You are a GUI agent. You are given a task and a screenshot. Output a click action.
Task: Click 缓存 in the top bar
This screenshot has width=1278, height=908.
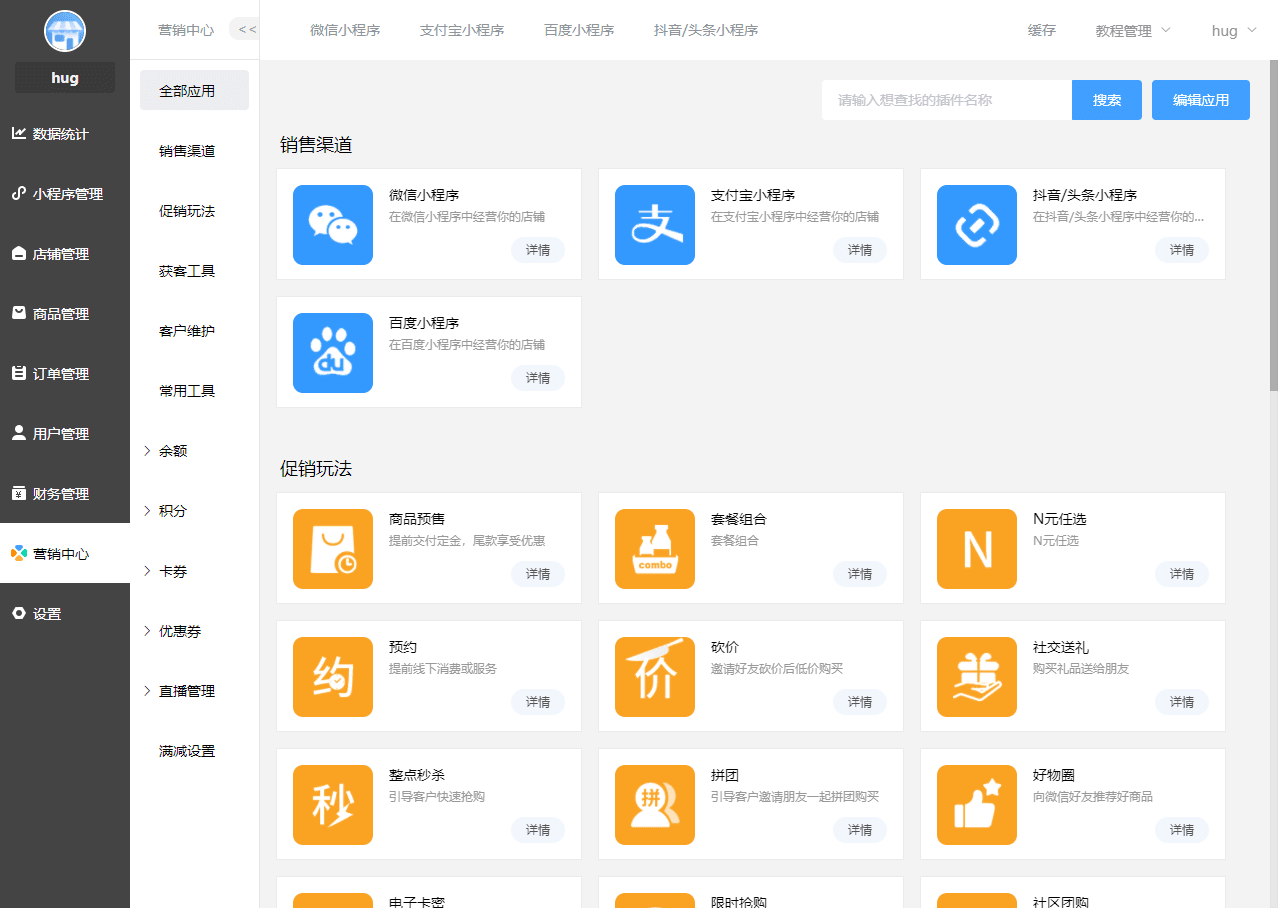point(1042,31)
